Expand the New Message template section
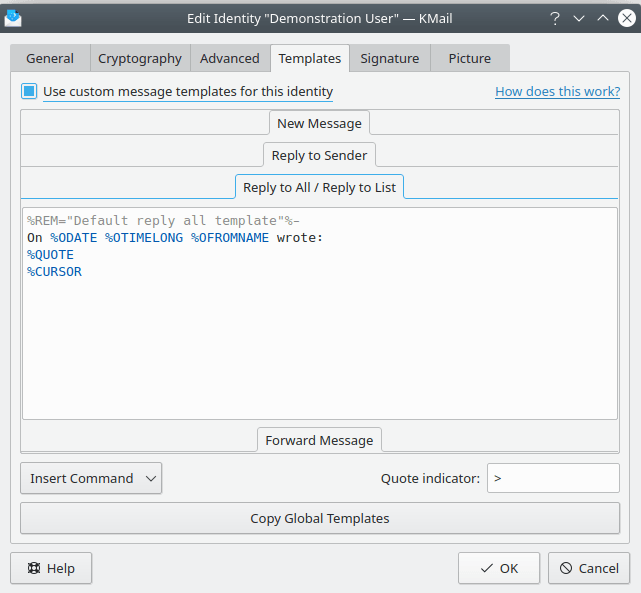Image resolution: width=641 pixels, height=593 pixels. coord(320,122)
